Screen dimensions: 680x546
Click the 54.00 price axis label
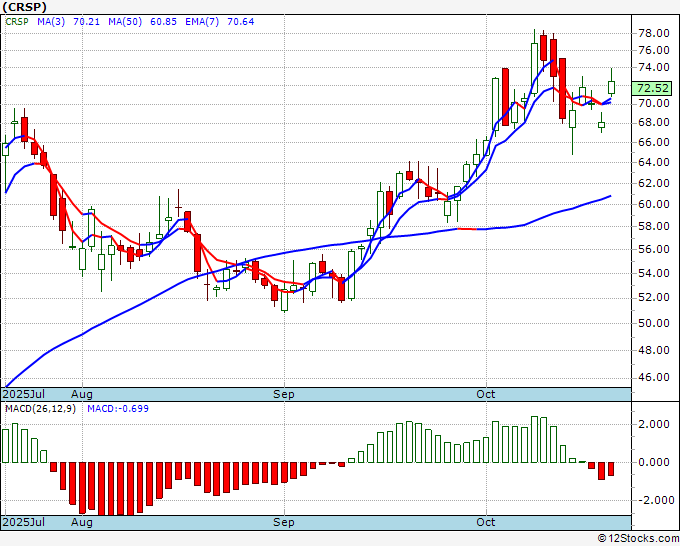coord(654,273)
